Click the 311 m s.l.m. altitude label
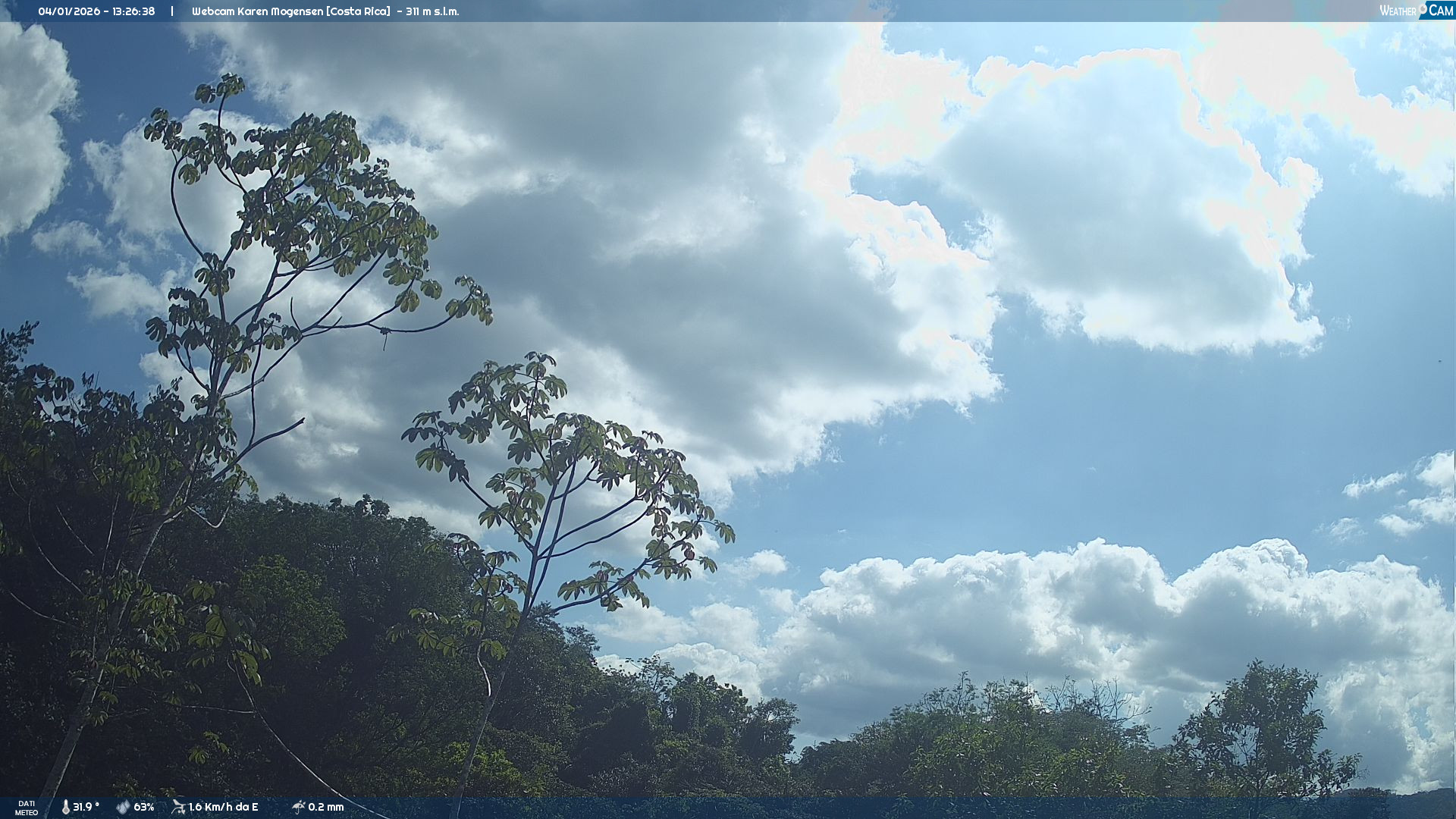Viewport: 1456px width, 819px height. coord(432,11)
